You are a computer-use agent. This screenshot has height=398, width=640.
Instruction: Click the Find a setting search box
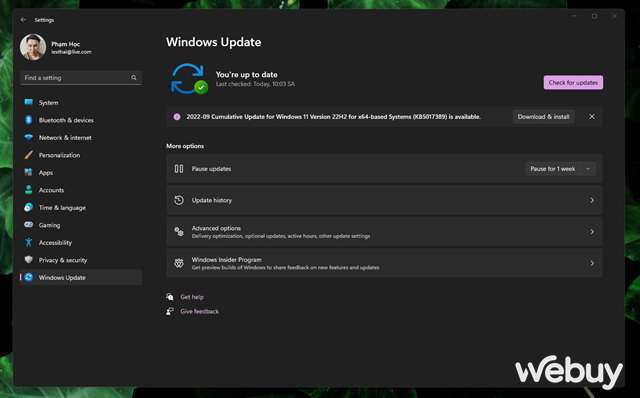[81, 78]
